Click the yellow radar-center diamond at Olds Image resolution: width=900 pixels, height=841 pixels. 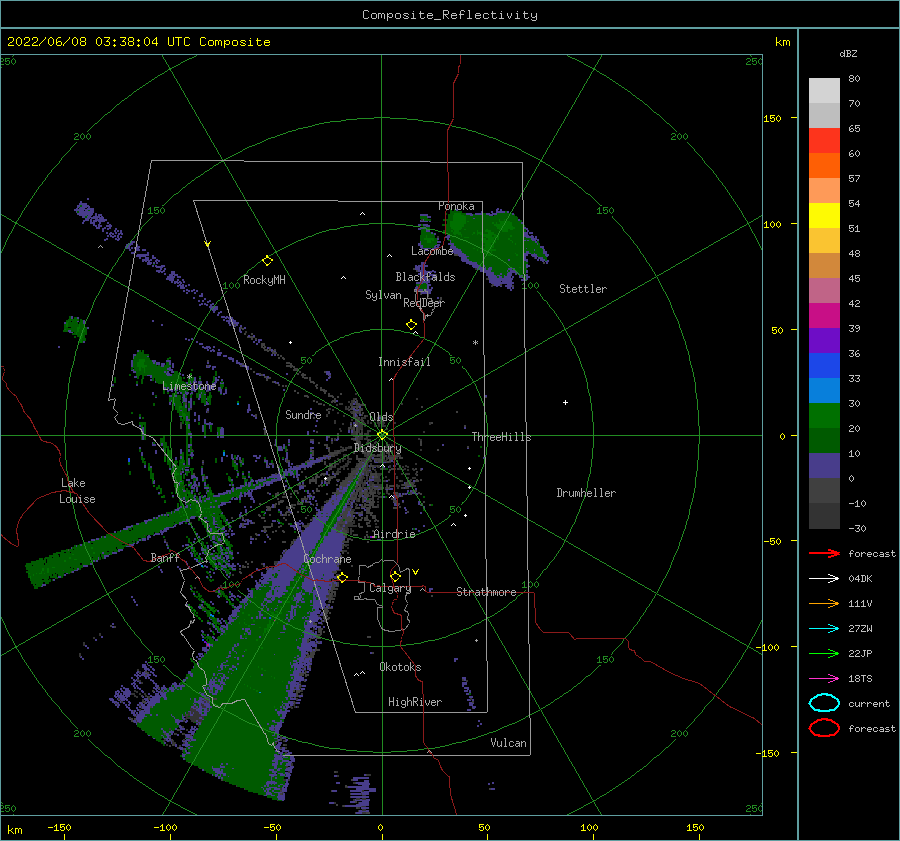[x=382, y=435]
